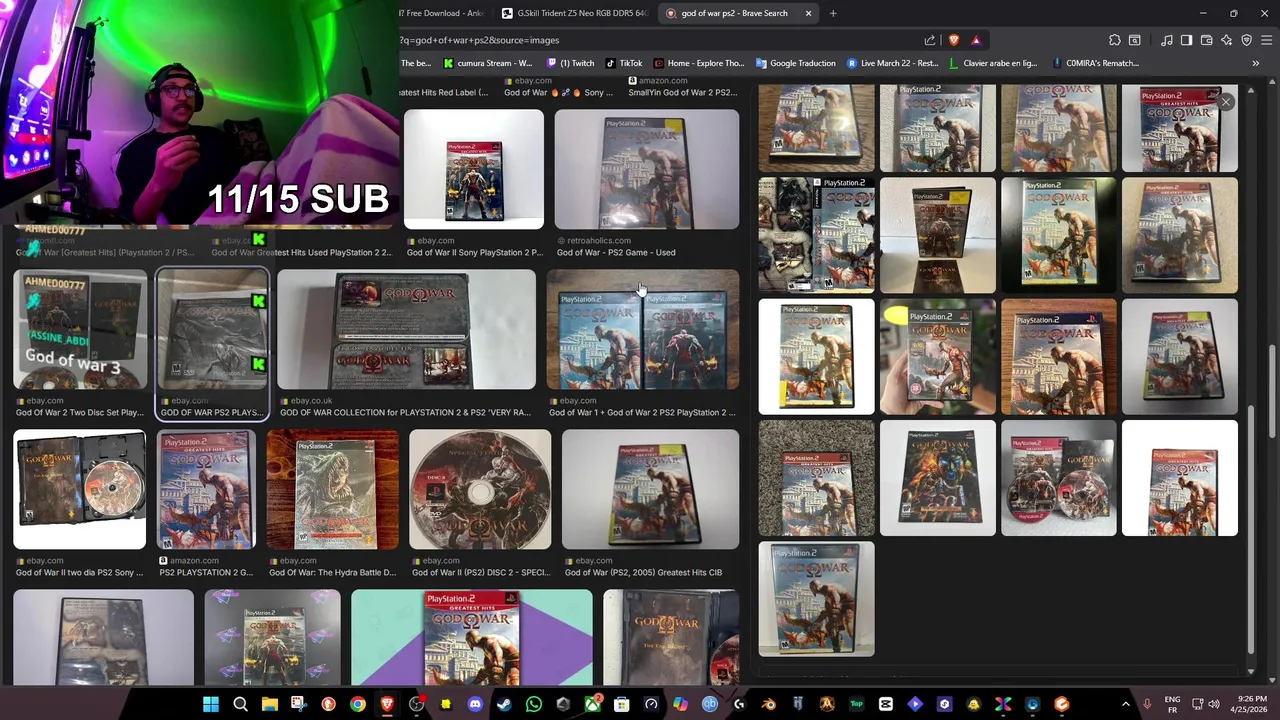Open 'God of War II Sony PlayStation 2 P...' result

474,168
